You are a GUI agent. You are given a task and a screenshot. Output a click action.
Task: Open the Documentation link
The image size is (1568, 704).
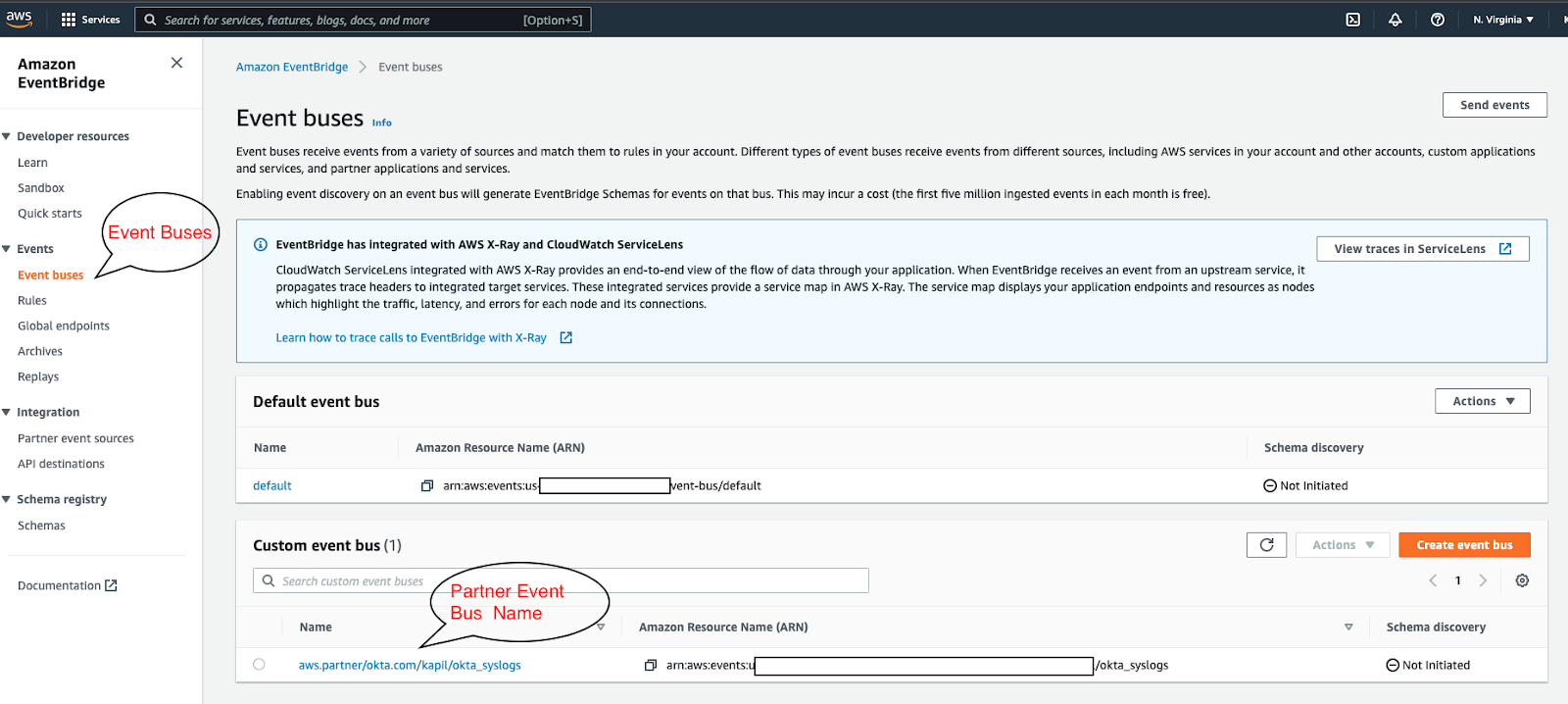click(x=59, y=585)
